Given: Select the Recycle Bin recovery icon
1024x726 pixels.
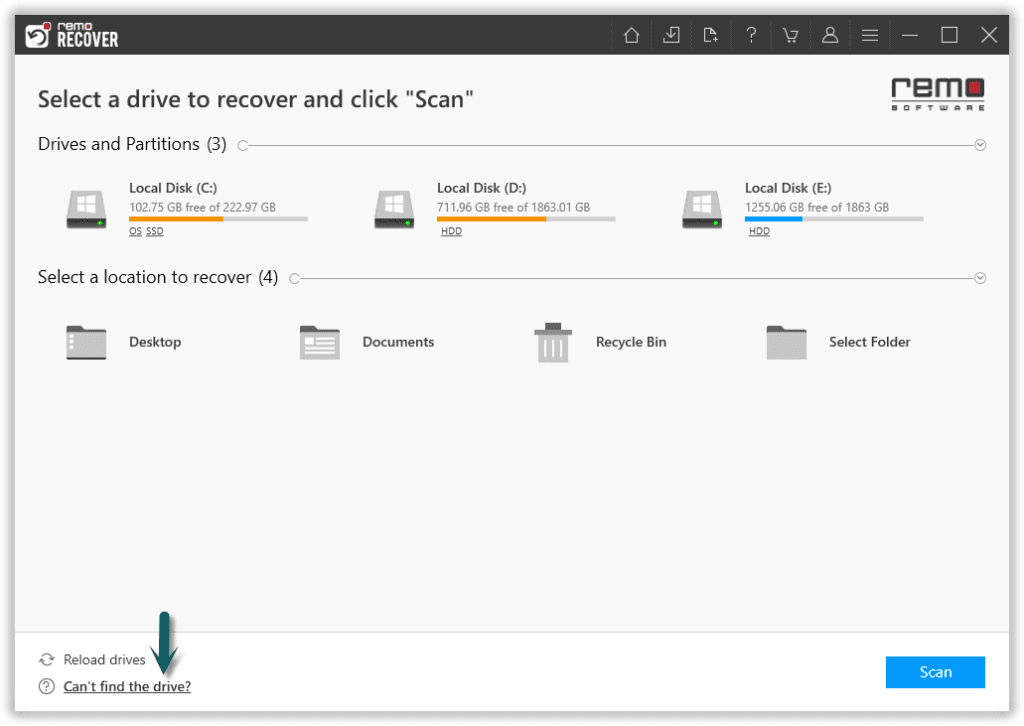Looking at the screenshot, I should coord(553,342).
